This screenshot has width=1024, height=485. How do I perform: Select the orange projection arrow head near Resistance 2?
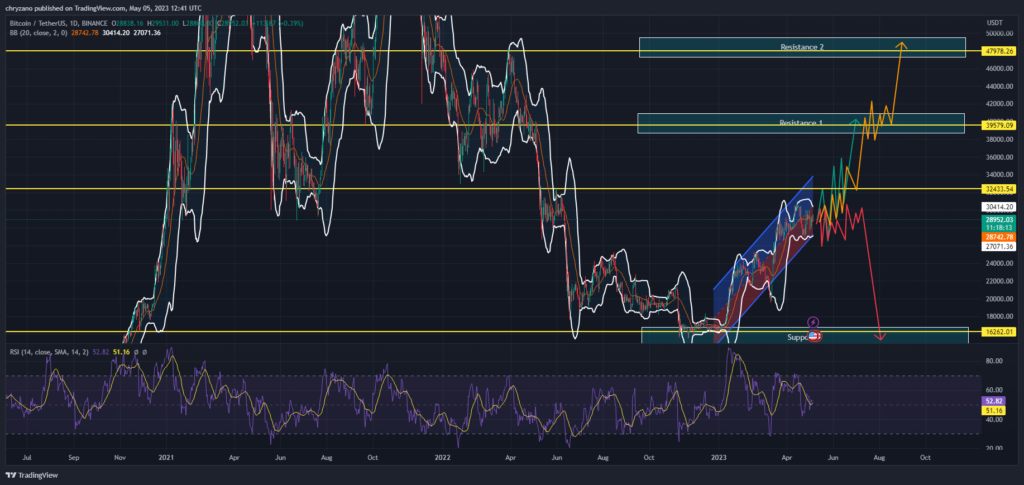pos(901,46)
